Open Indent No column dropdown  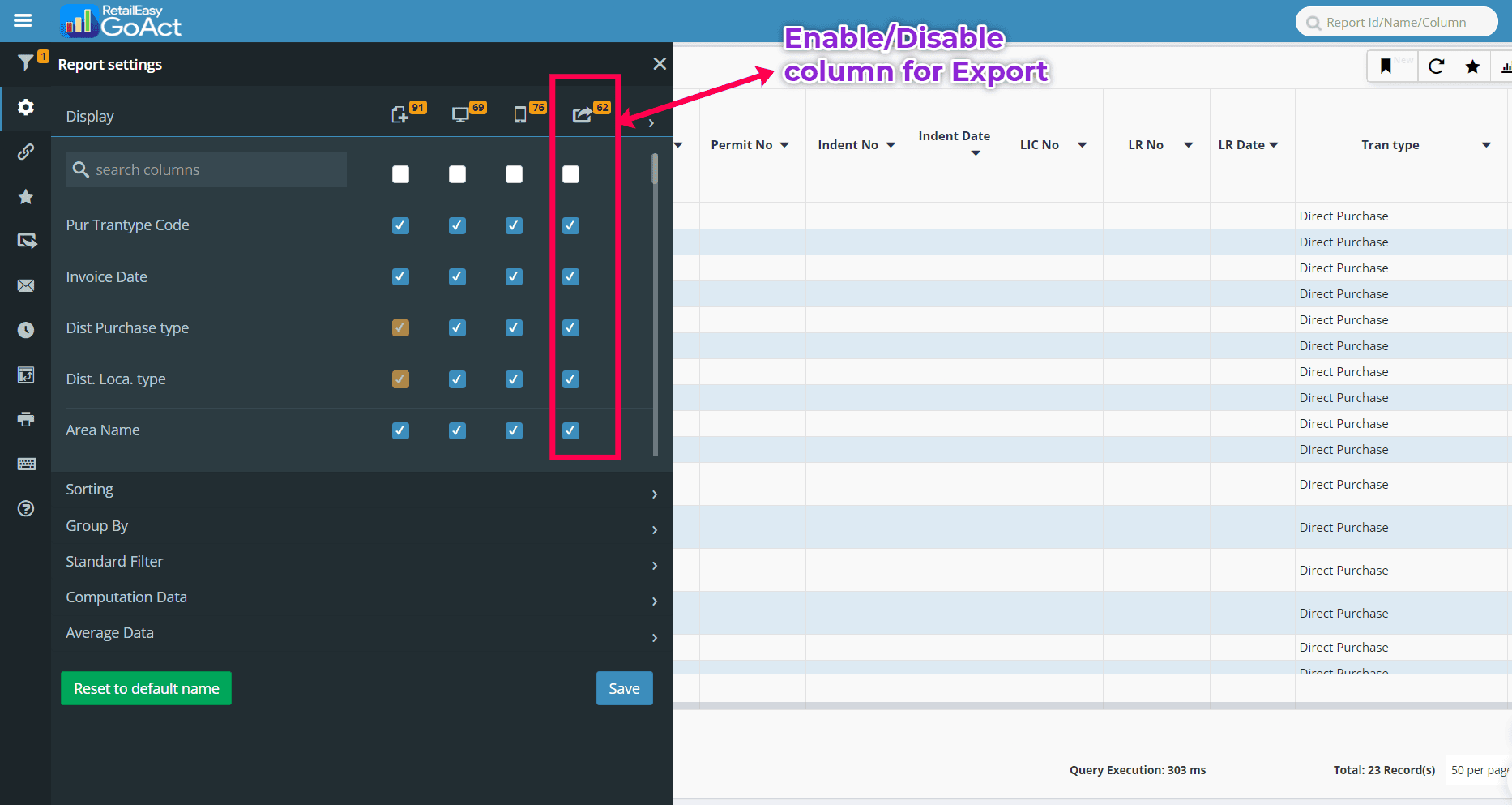point(891,145)
